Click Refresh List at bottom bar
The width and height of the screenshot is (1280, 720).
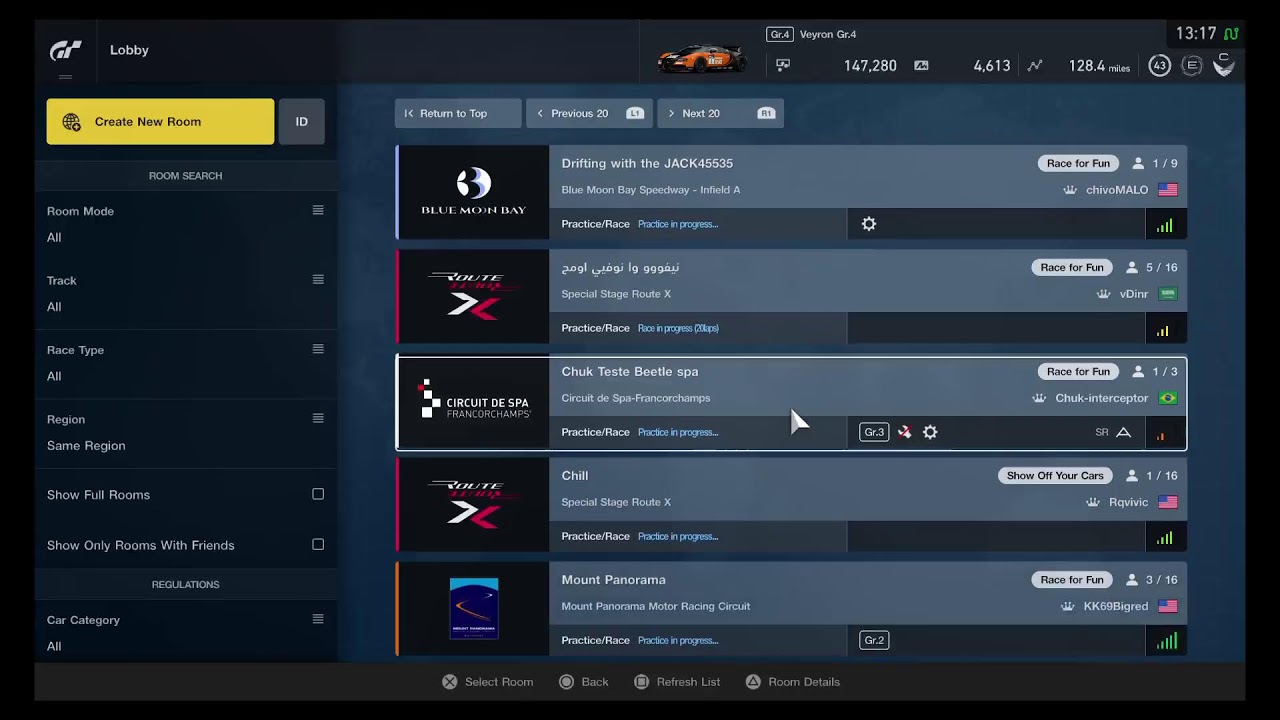[x=677, y=682]
